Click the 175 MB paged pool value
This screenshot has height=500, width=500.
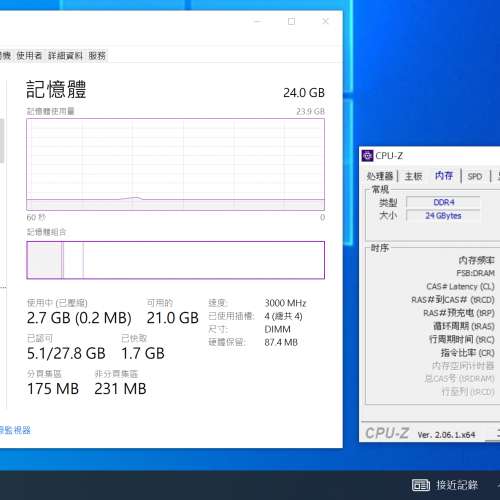pos(53,389)
